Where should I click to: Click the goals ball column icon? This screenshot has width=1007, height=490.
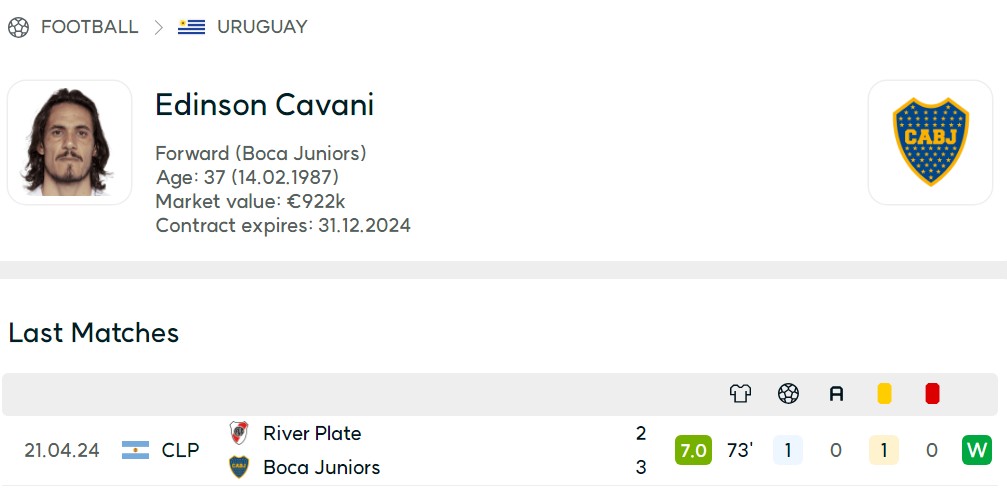pyautogui.click(x=788, y=393)
